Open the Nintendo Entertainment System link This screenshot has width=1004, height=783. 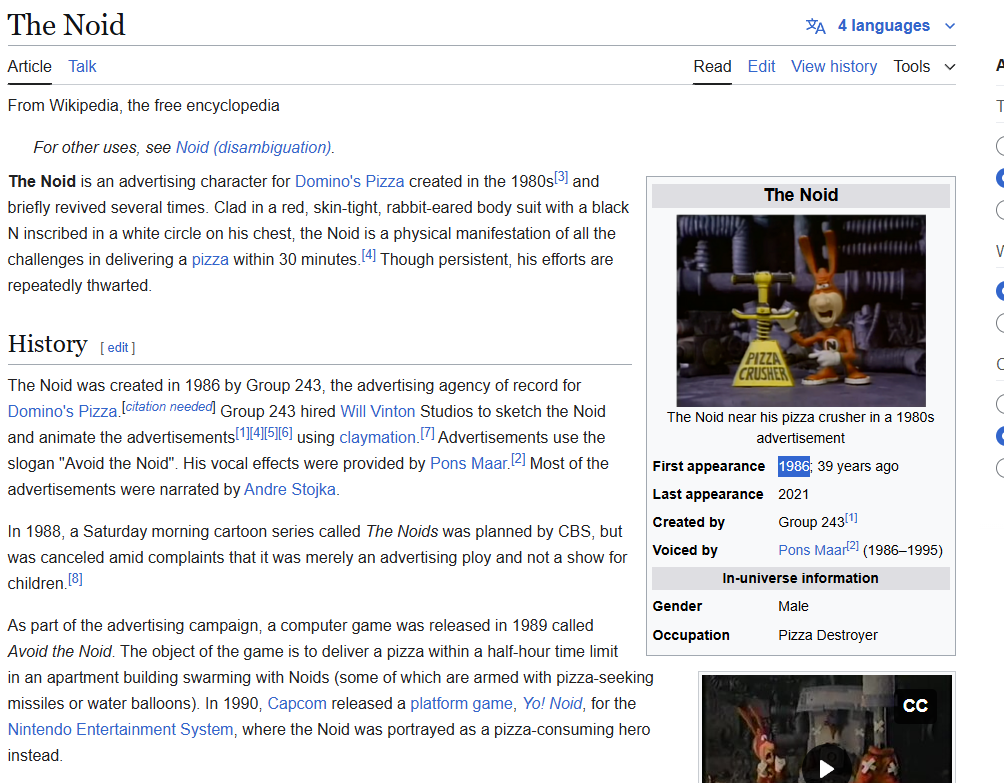point(120,730)
